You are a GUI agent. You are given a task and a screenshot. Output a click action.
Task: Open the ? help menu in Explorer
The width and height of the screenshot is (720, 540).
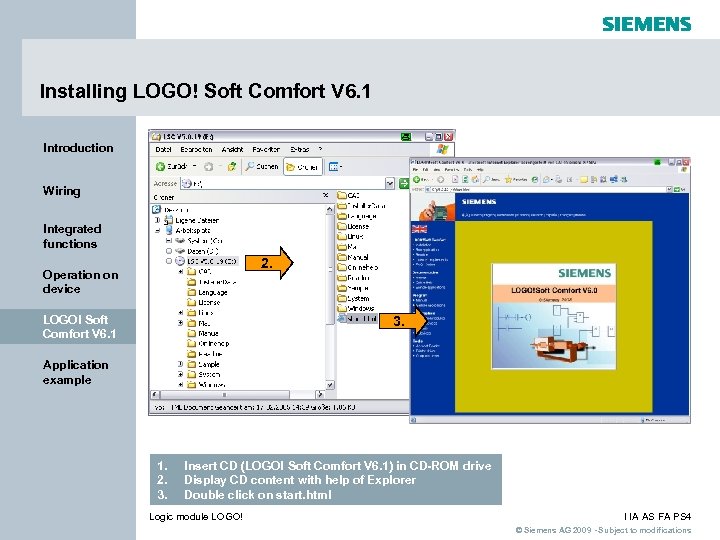[321, 149]
